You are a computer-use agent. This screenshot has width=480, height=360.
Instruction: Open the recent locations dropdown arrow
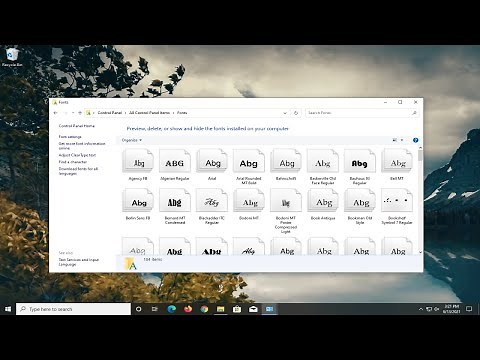[73, 113]
